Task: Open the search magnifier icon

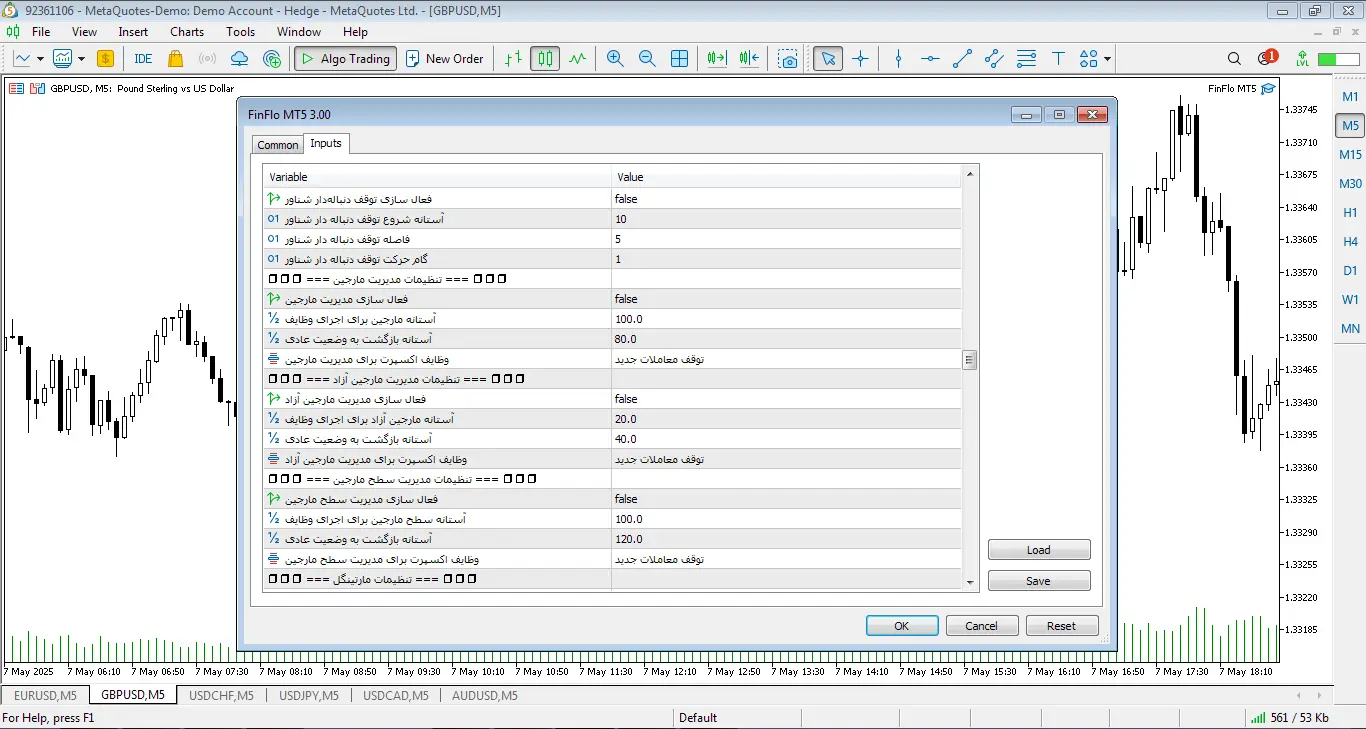Action: point(1234,59)
